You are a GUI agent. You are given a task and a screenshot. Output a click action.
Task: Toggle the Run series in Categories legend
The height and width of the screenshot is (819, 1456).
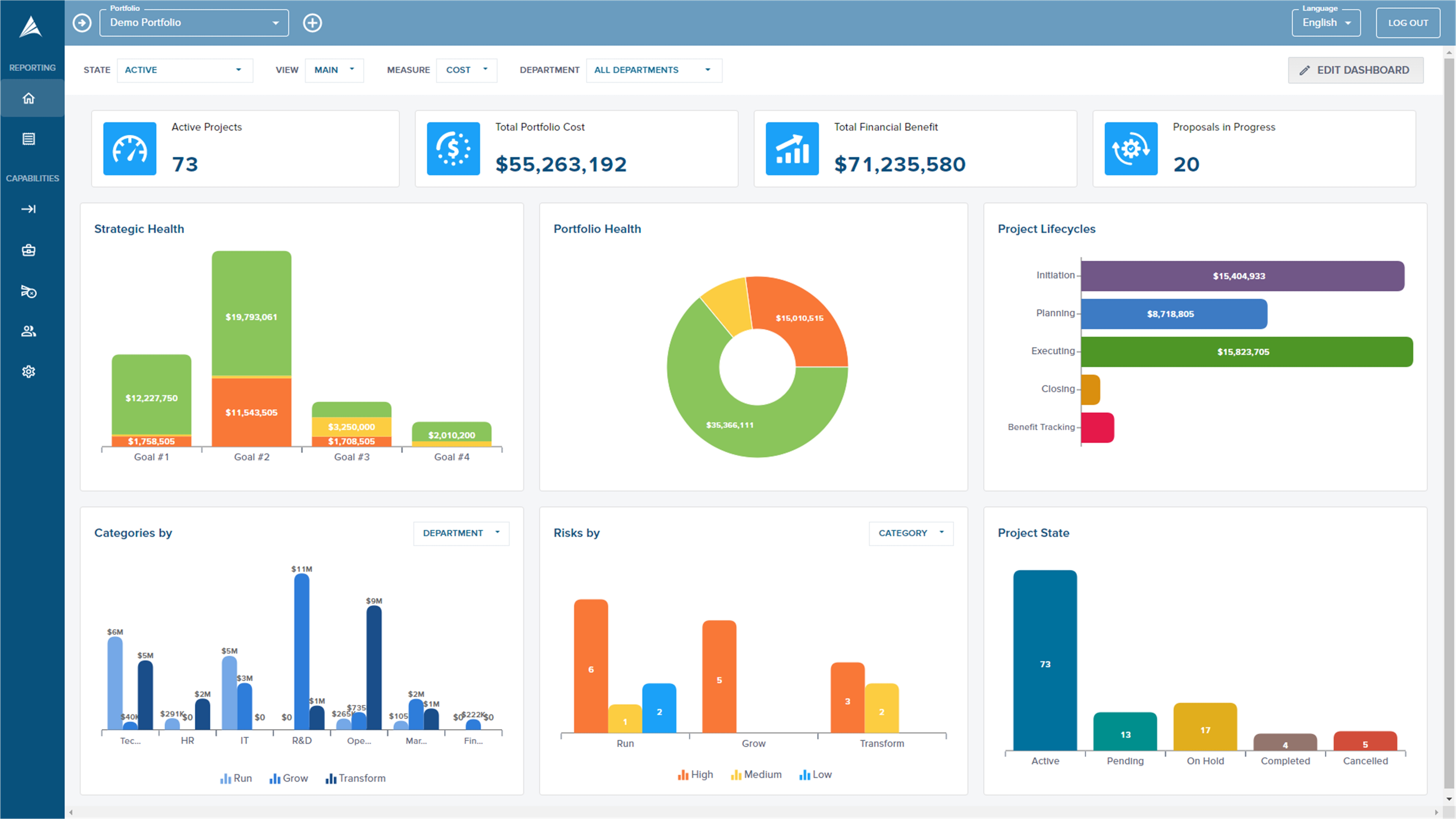(x=236, y=778)
